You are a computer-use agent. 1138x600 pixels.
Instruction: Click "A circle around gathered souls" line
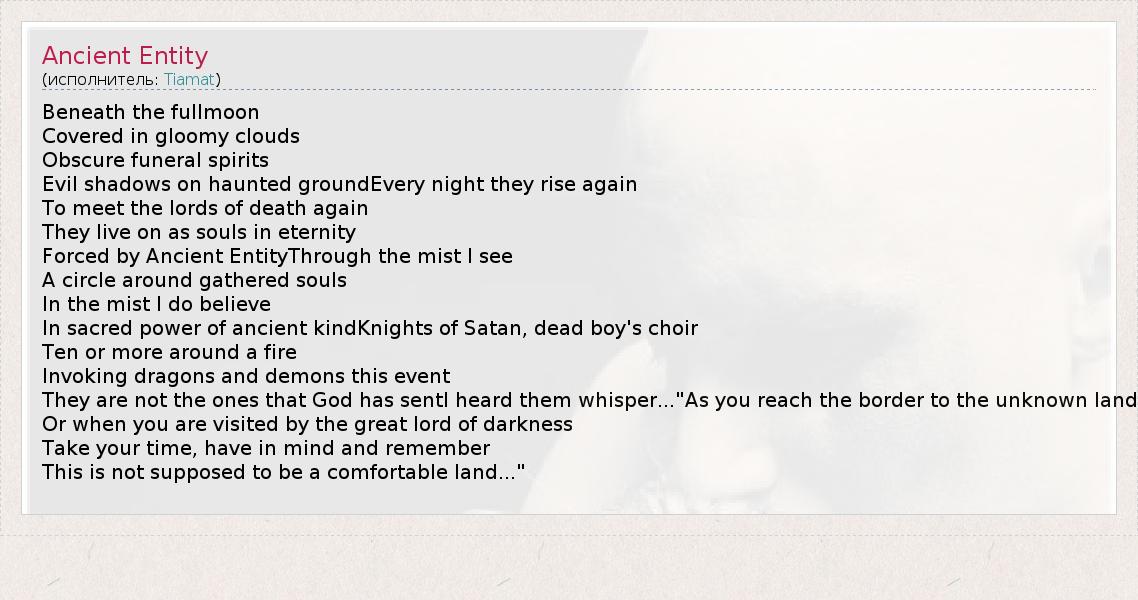pos(194,280)
